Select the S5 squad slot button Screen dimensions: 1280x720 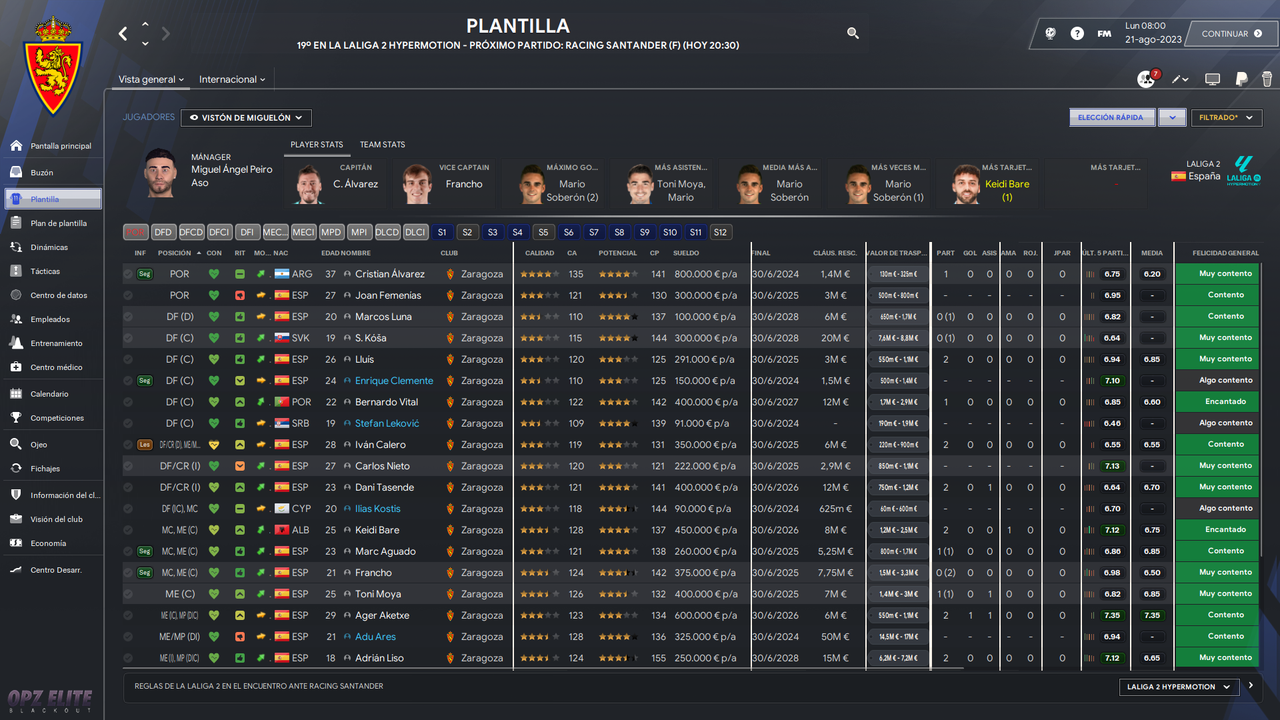click(543, 232)
